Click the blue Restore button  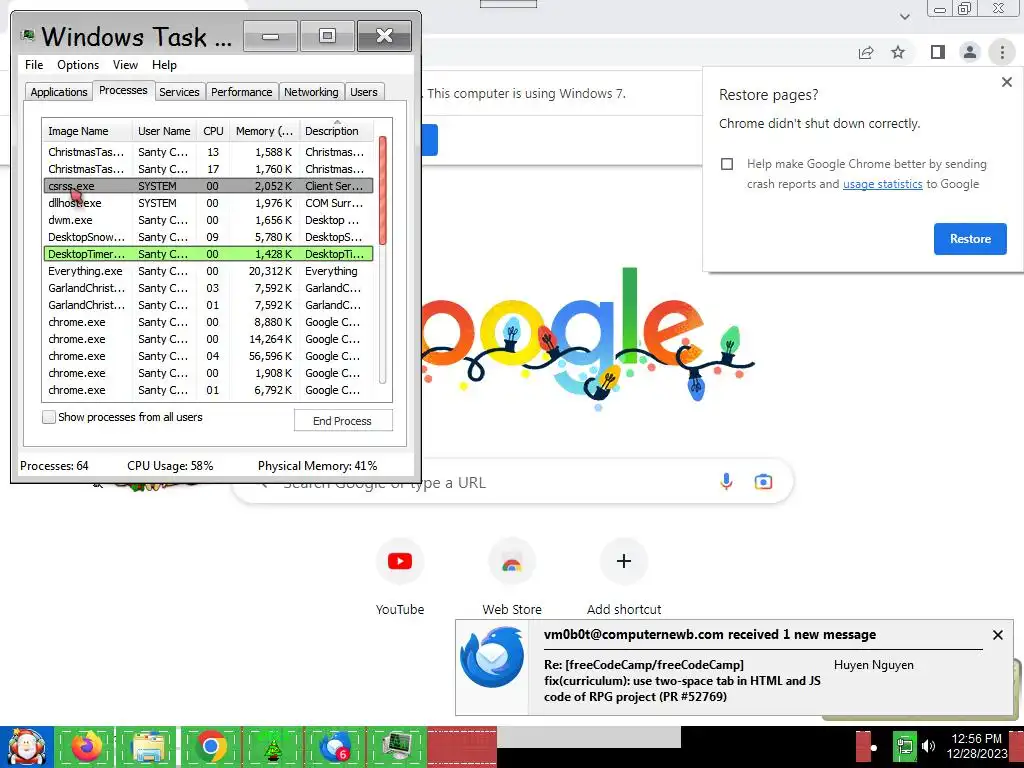click(x=970, y=239)
